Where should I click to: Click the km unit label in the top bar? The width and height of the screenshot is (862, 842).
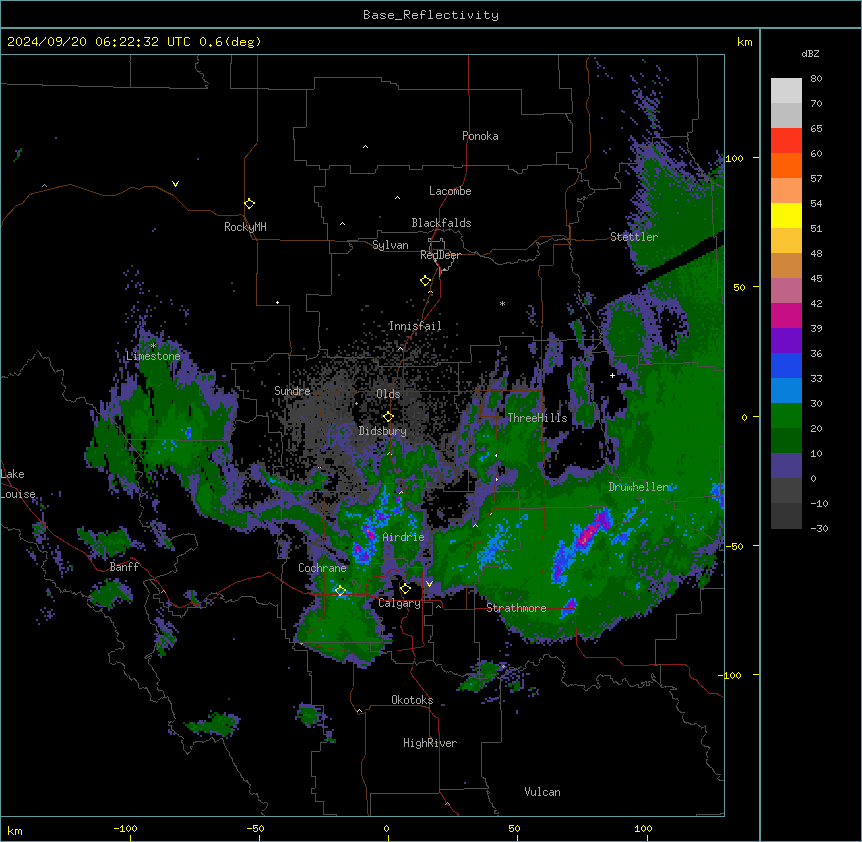click(x=744, y=42)
